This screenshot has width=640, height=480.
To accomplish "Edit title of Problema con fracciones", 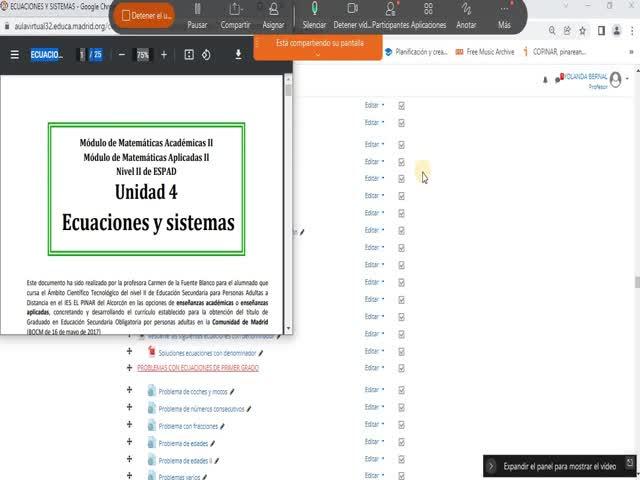I will [x=222, y=427].
